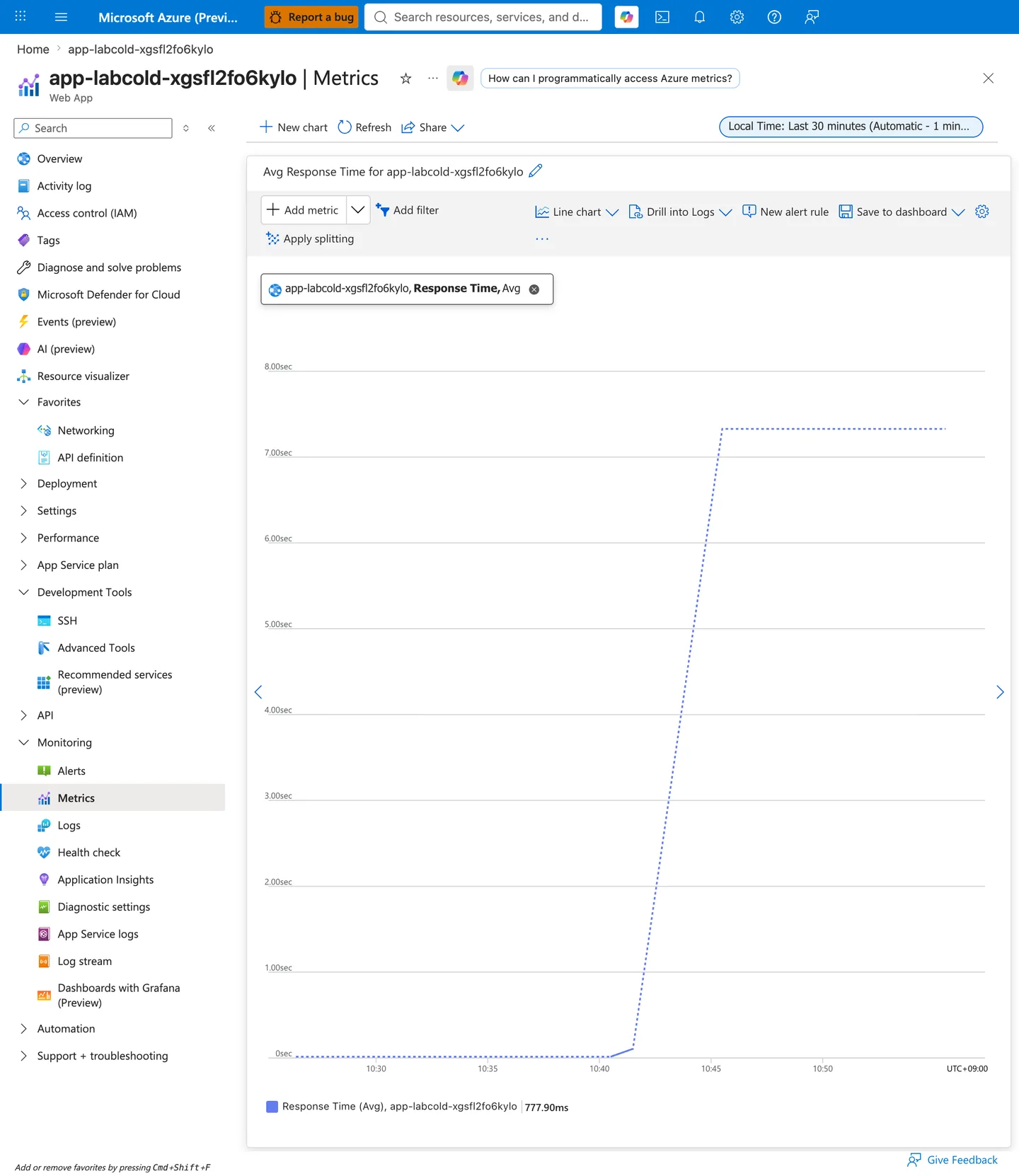Open the Line chart type dropdown
The height and width of the screenshot is (1176, 1019).
[x=577, y=212]
